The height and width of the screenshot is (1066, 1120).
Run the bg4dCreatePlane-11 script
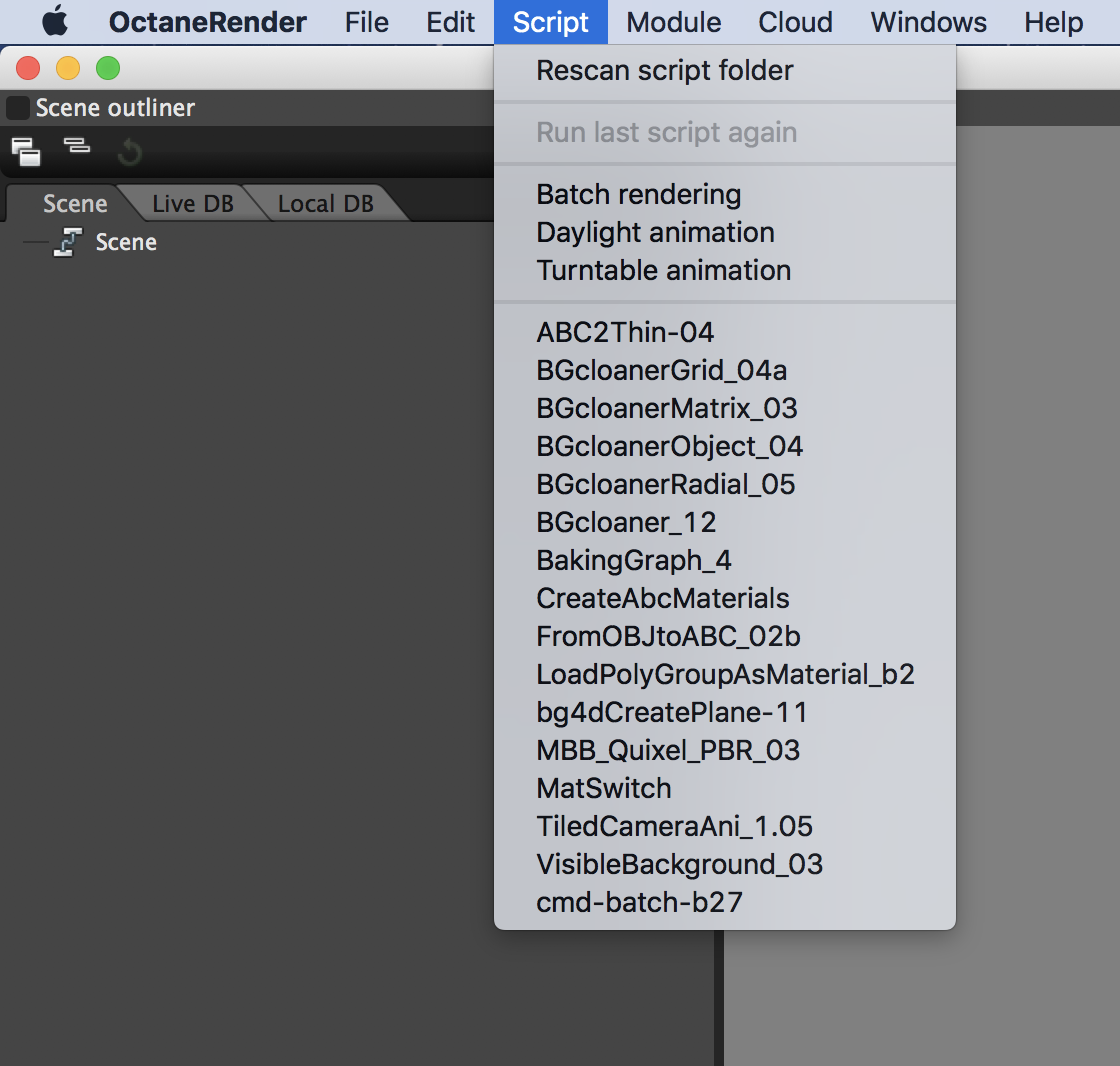724,712
